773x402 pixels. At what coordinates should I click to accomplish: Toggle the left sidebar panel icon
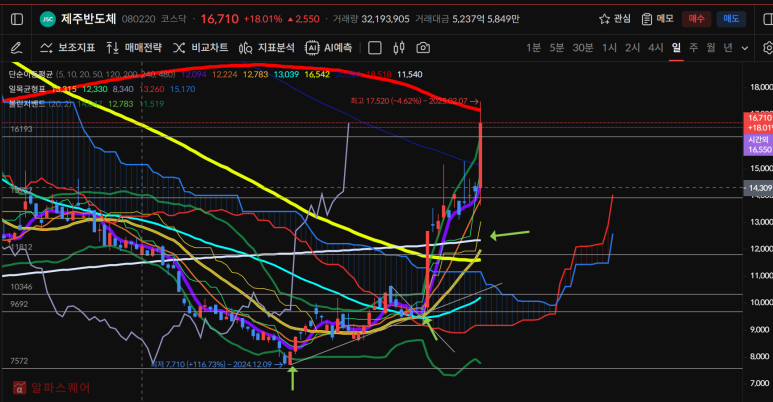17,19
